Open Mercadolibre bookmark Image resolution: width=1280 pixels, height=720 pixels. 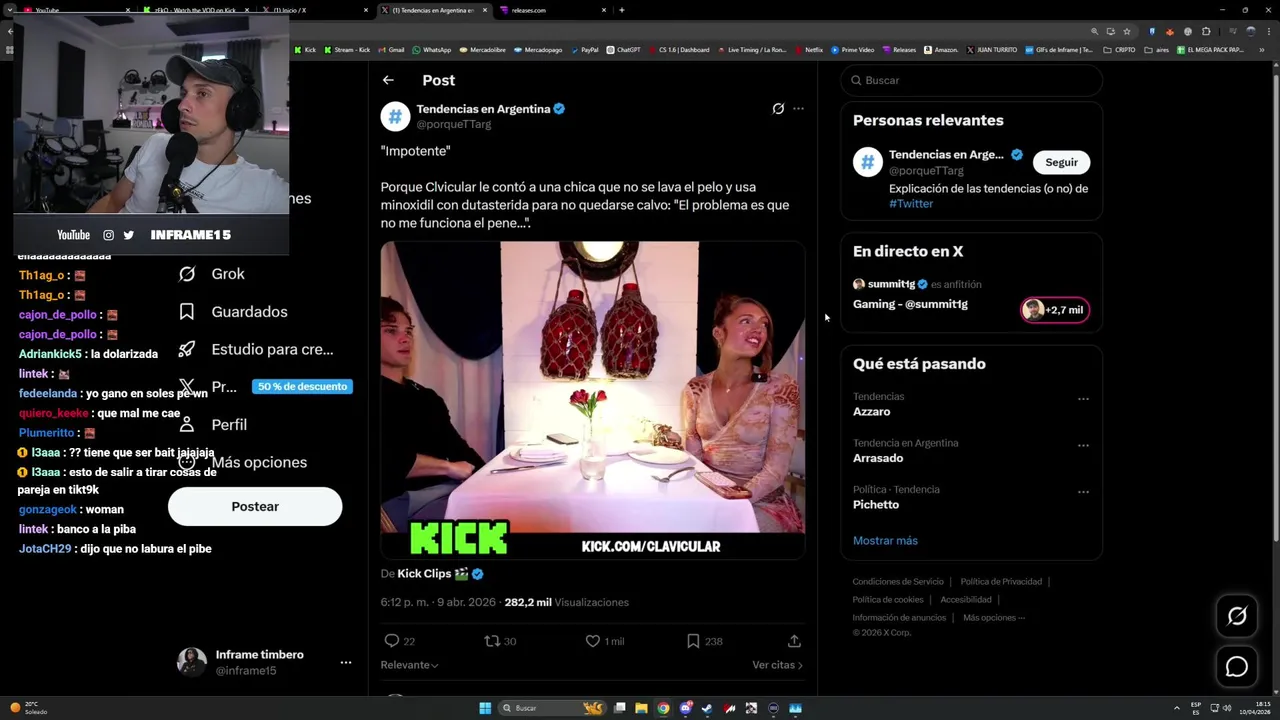coord(483,50)
